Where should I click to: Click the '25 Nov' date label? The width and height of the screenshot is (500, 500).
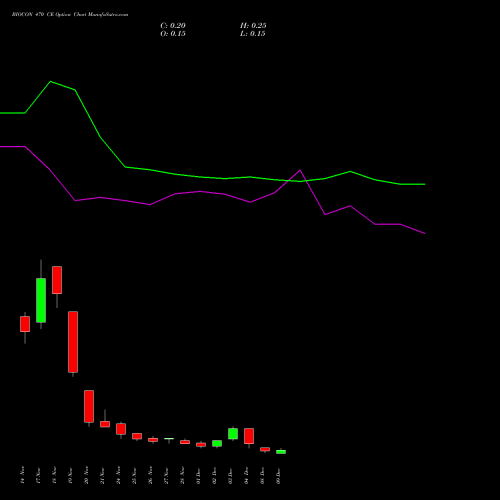point(134,475)
